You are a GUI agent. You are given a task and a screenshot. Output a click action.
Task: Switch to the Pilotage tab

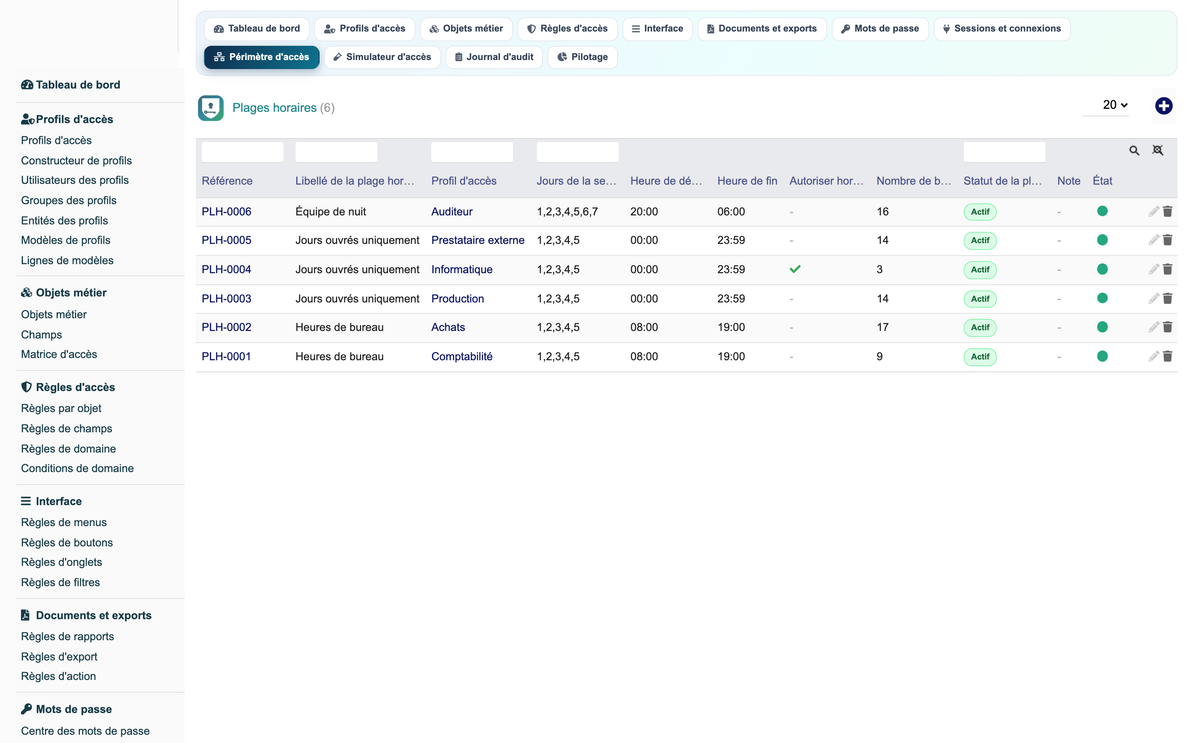pos(583,57)
